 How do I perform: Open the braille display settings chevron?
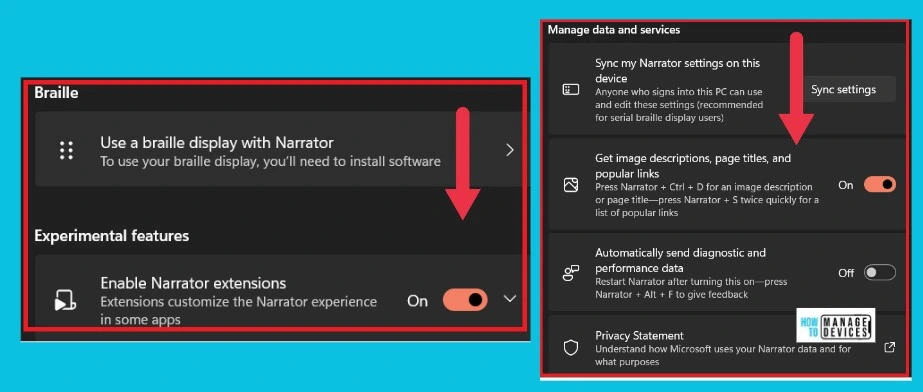coord(510,150)
